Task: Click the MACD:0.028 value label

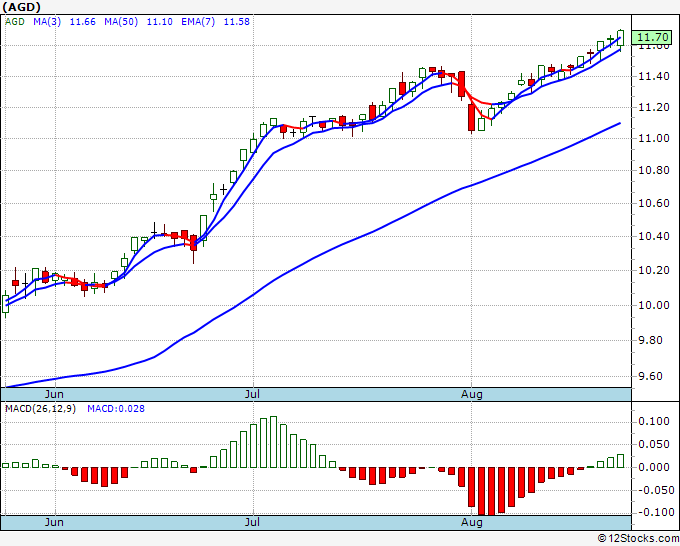Action: (116, 409)
